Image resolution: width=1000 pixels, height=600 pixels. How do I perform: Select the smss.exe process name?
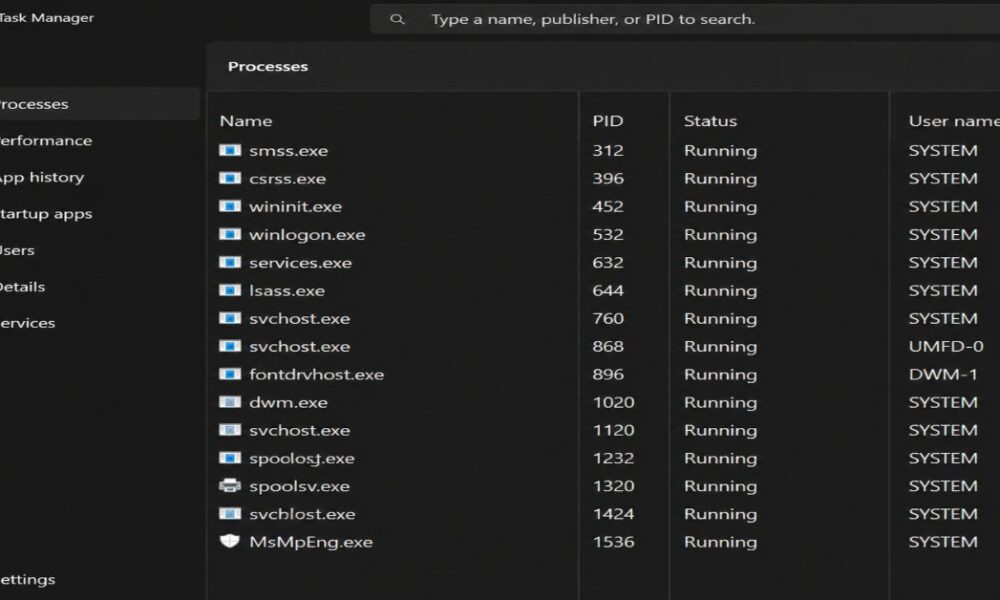pos(288,150)
